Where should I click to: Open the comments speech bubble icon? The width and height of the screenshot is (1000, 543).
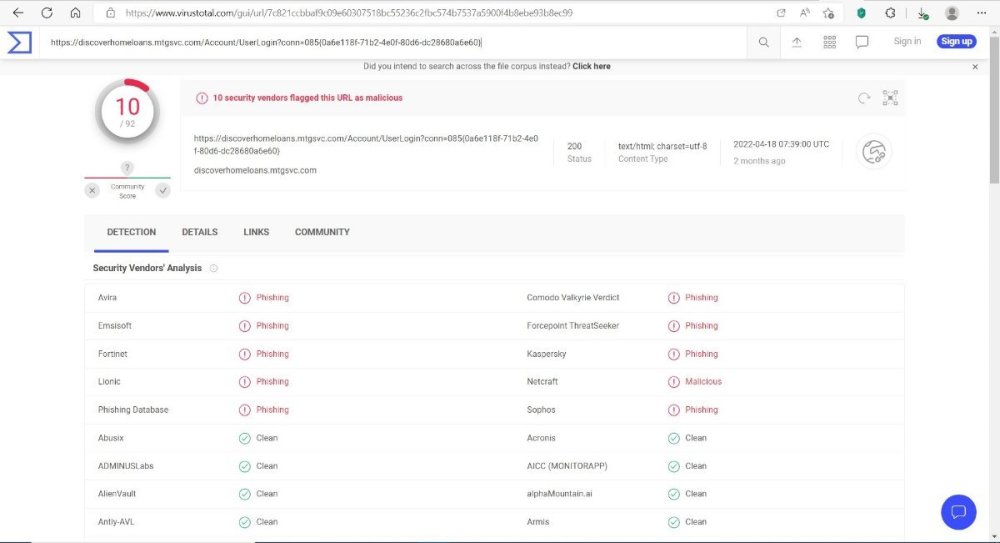pyautogui.click(x=862, y=42)
